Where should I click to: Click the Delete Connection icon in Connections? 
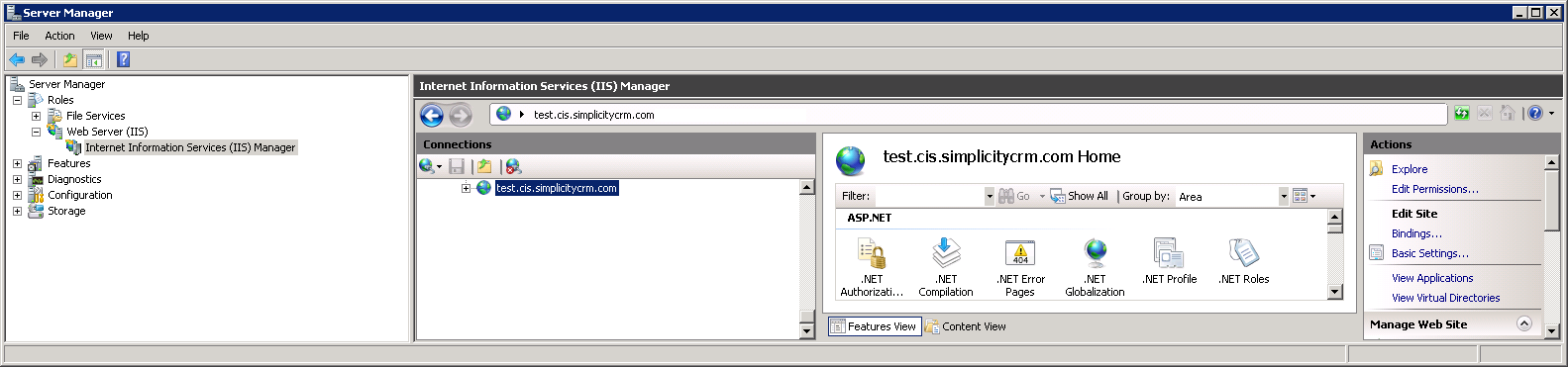pyautogui.click(x=513, y=166)
